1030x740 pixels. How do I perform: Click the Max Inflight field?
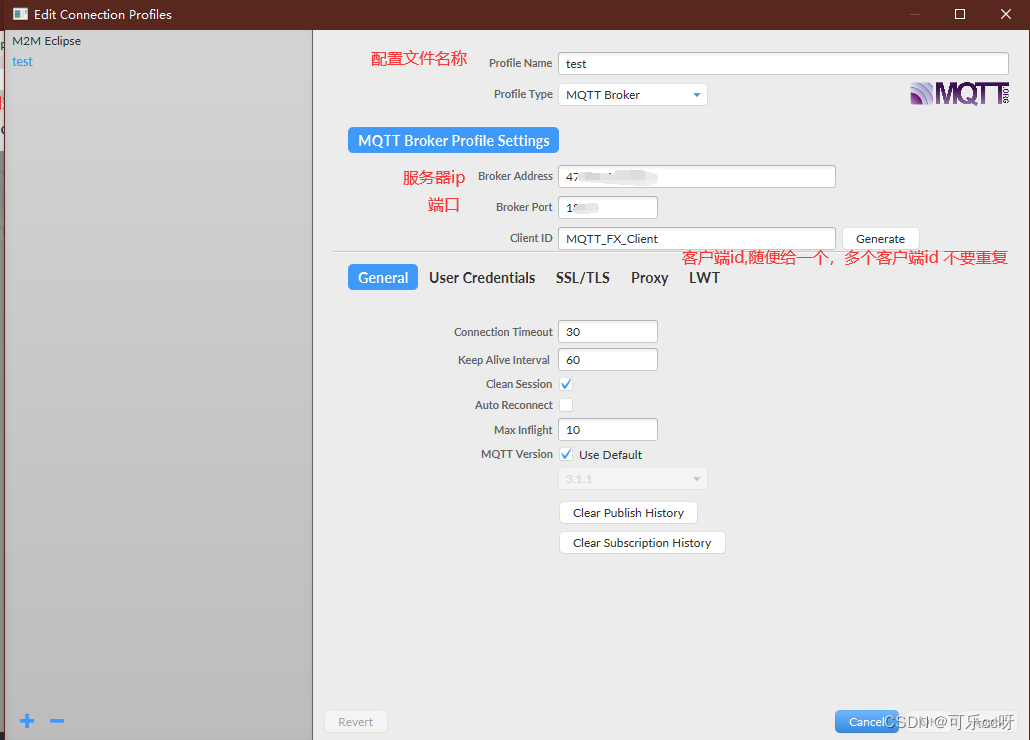[608, 429]
